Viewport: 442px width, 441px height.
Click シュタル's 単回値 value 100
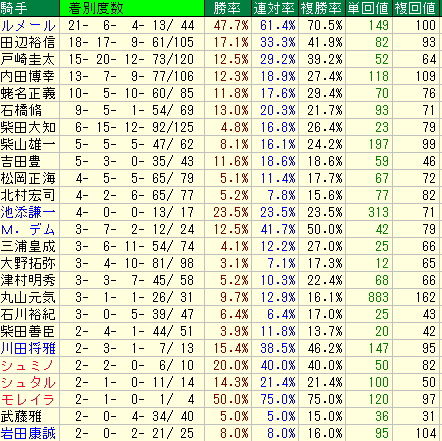pyautogui.click(x=379, y=383)
